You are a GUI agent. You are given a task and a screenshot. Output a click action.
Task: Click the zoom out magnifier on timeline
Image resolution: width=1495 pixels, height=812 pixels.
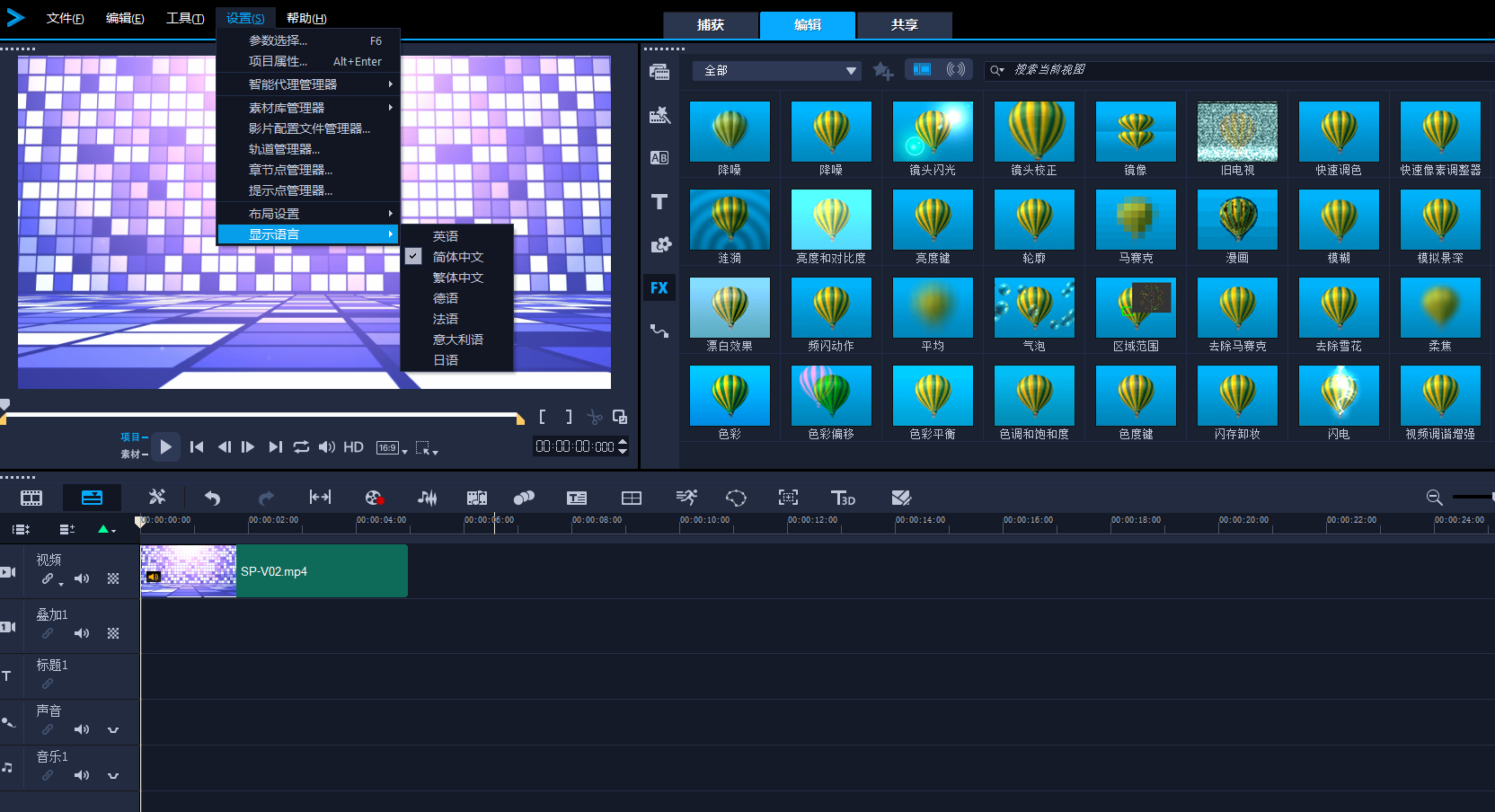click(1435, 498)
